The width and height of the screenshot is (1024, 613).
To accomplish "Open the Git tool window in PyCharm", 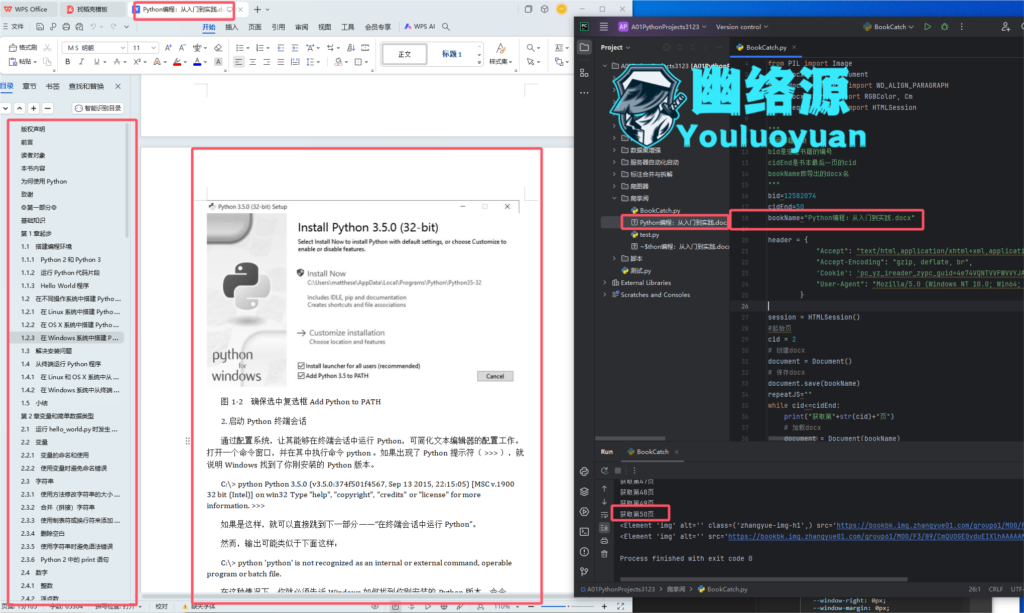I will point(584,572).
